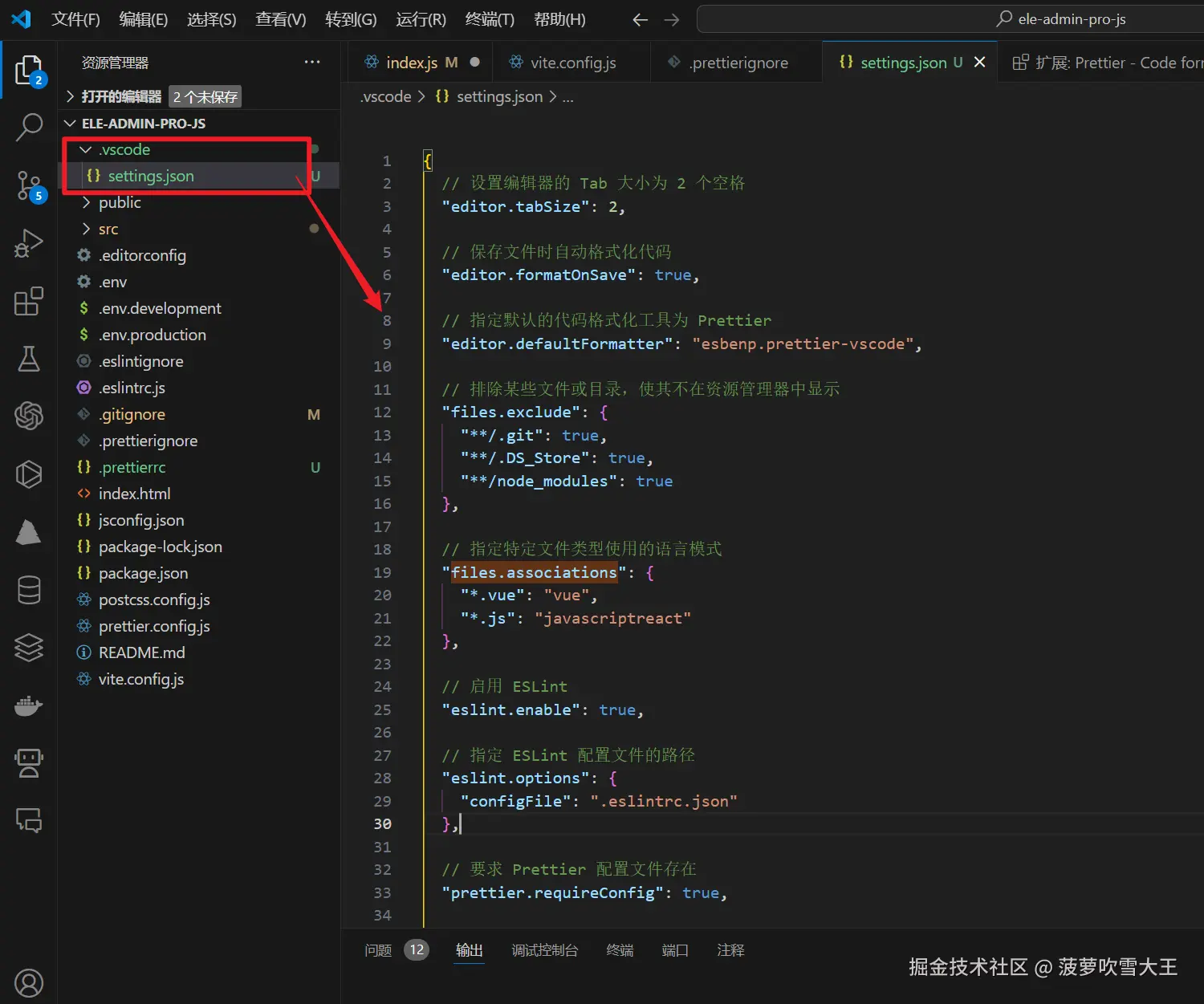Open the Extensions view
Viewport: 1204px width, 1004px height.
click(29, 302)
